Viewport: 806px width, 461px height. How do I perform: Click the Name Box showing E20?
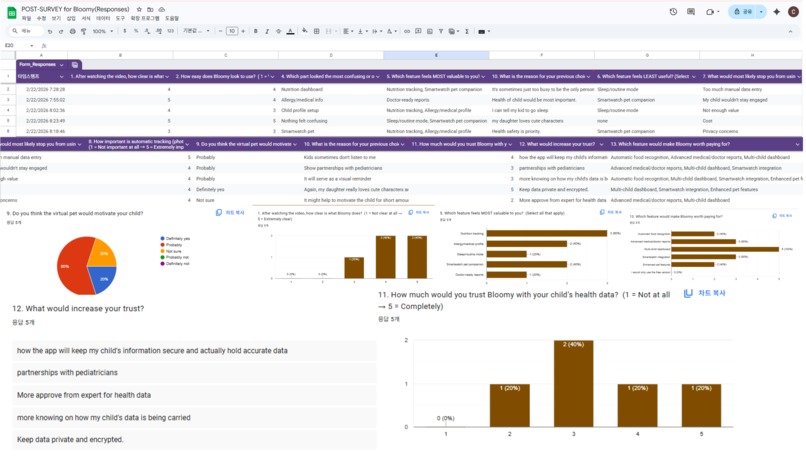pos(19,46)
